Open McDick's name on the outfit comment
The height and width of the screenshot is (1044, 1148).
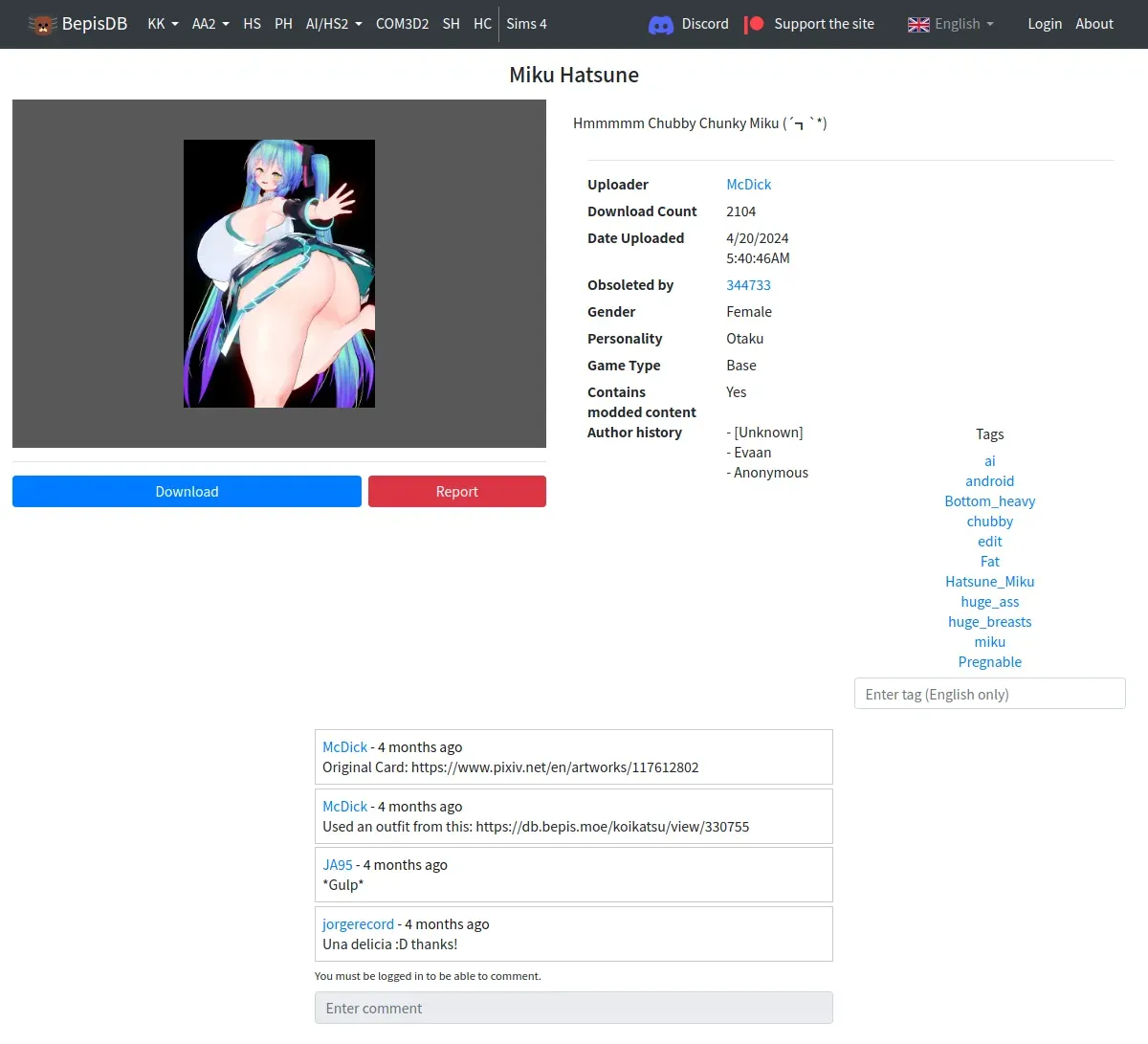(344, 807)
